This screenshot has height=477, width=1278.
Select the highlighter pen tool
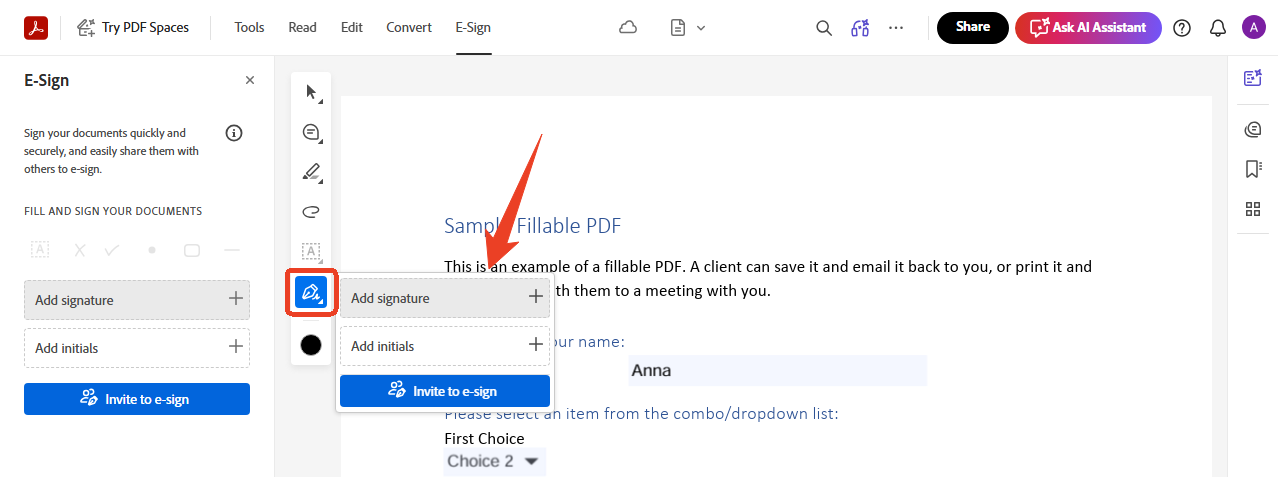click(311, 172)
